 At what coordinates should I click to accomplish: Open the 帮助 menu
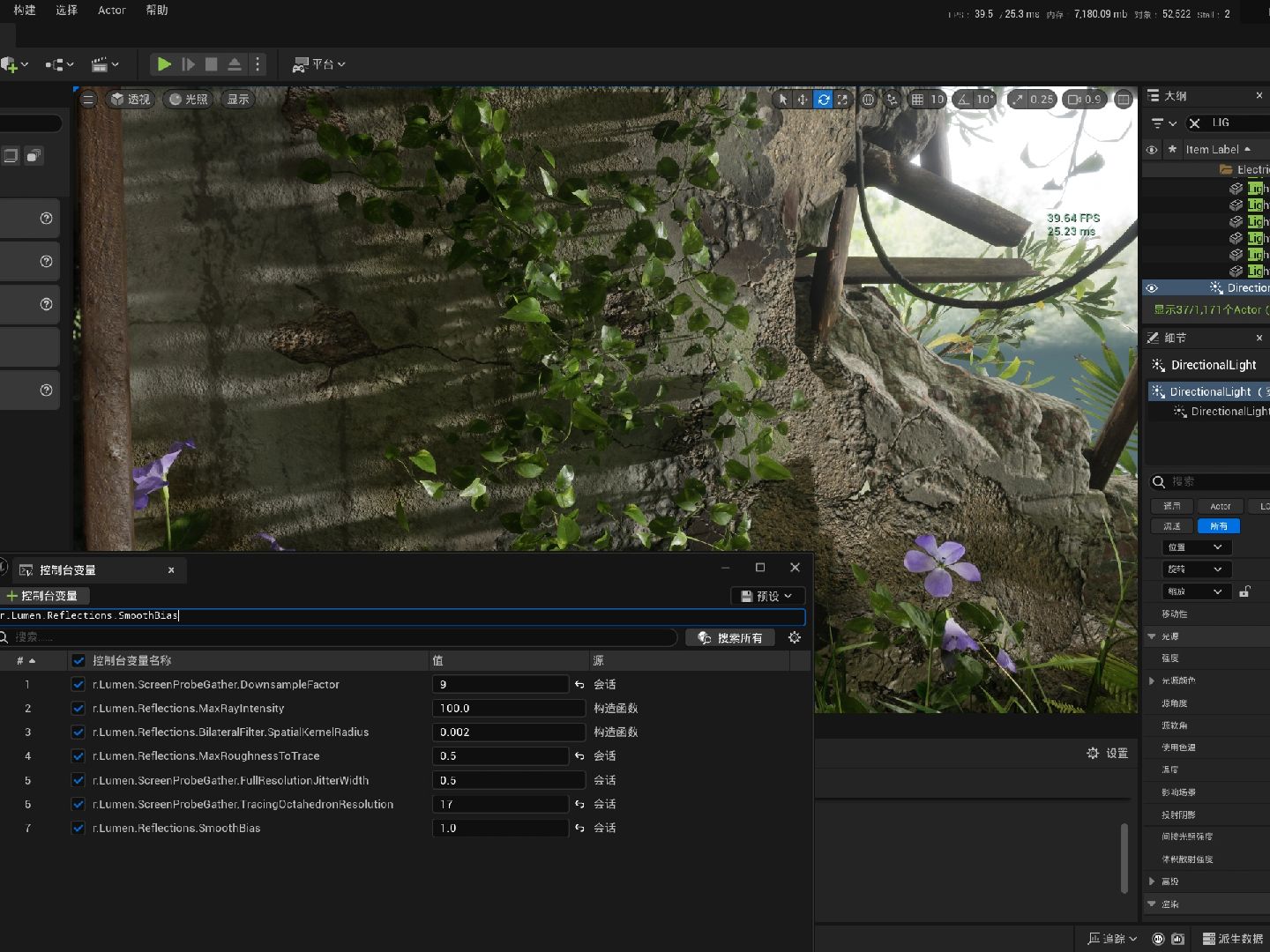pyautogui.click(x=157, y=11)
